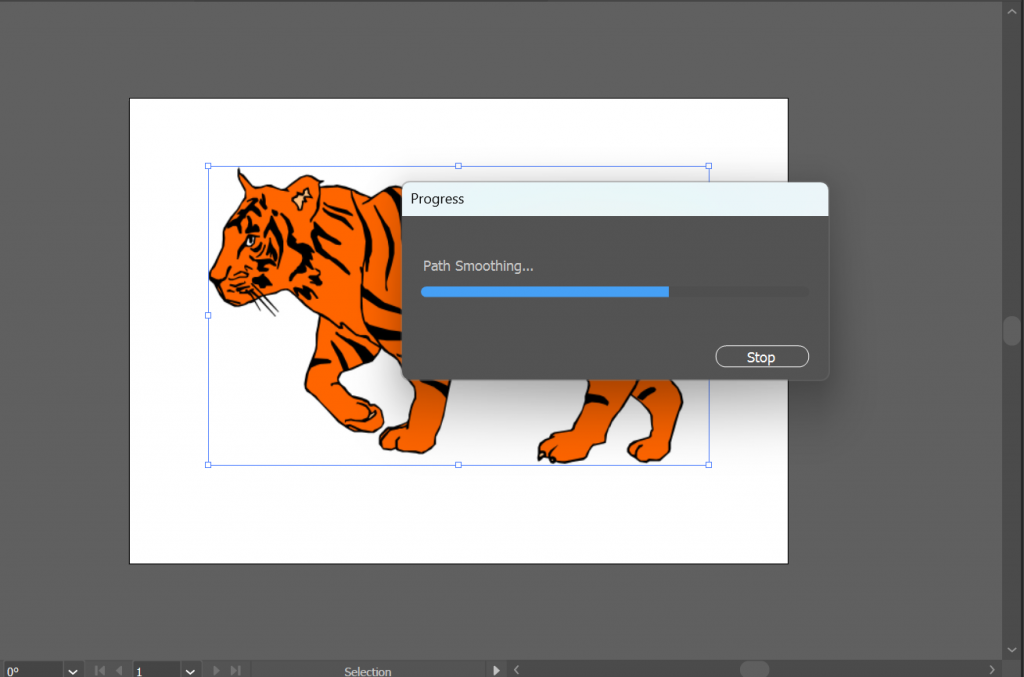Click the top-center selection handle

pos(458,166)
